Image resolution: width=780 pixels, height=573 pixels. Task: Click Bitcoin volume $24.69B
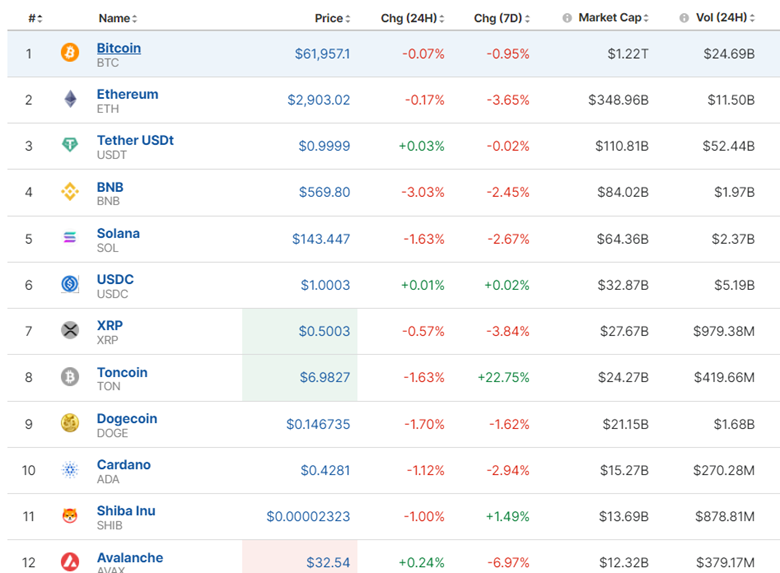tap(729, 54)
